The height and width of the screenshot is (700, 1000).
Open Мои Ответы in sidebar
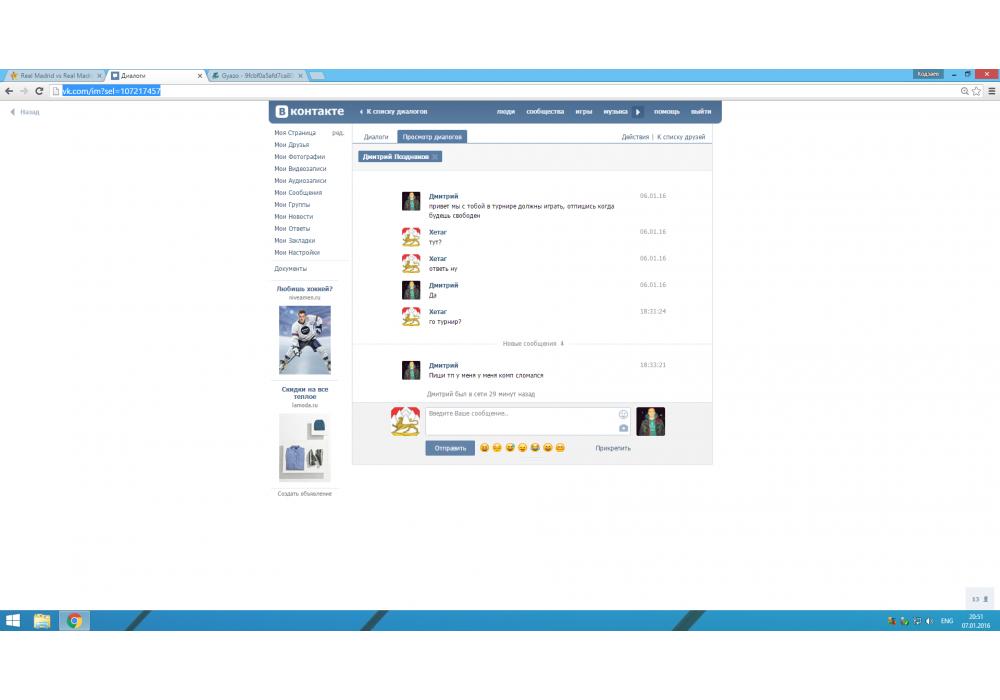pos(292,229)
